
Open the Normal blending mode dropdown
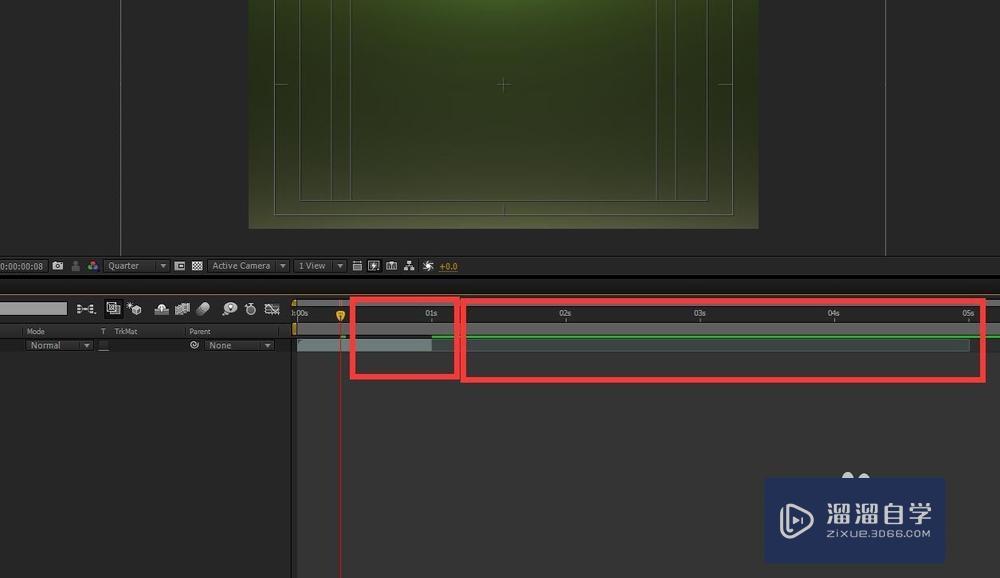[x=59, y=345]
